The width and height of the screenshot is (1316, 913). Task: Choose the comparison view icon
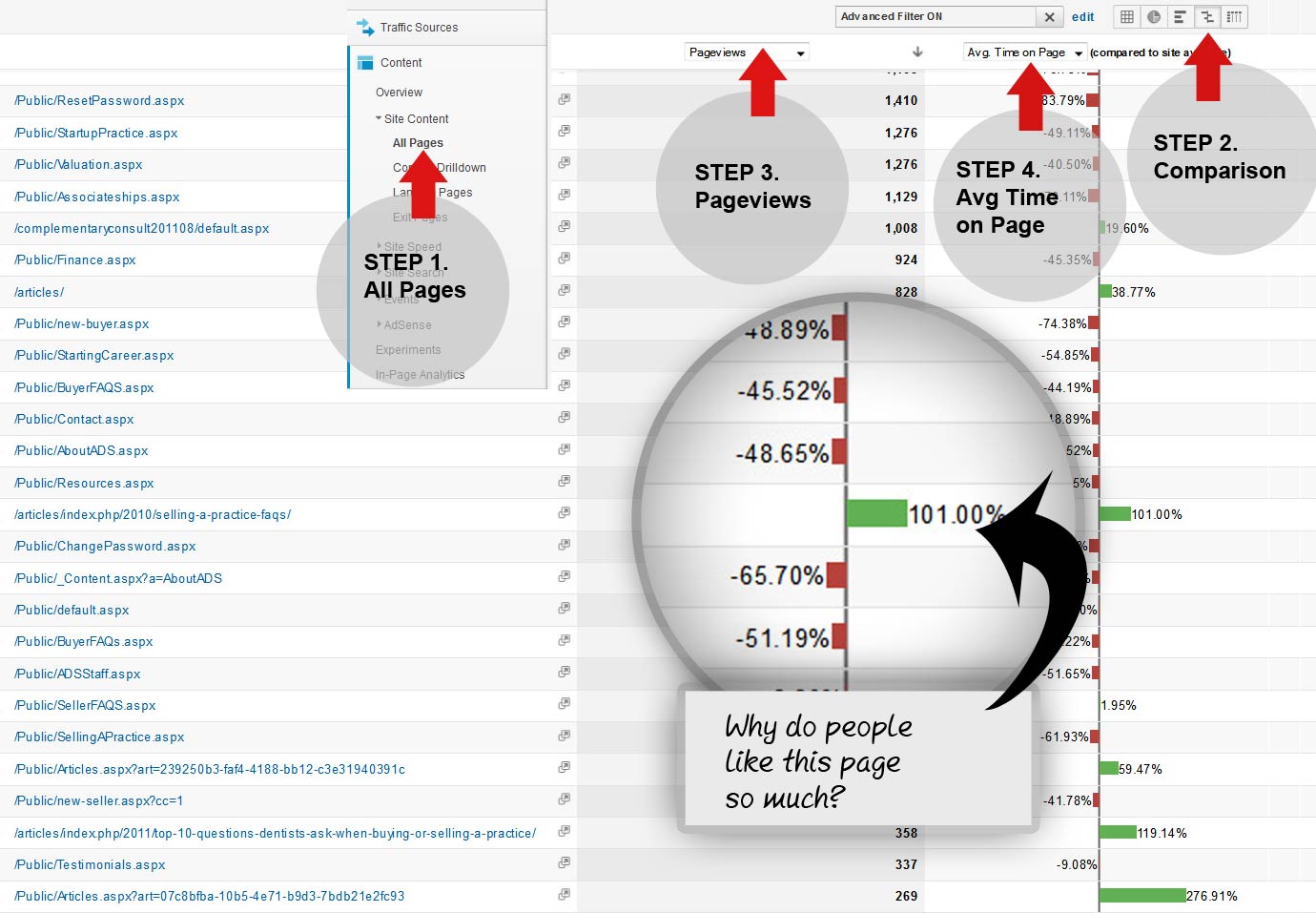[x=1207, y=17]
